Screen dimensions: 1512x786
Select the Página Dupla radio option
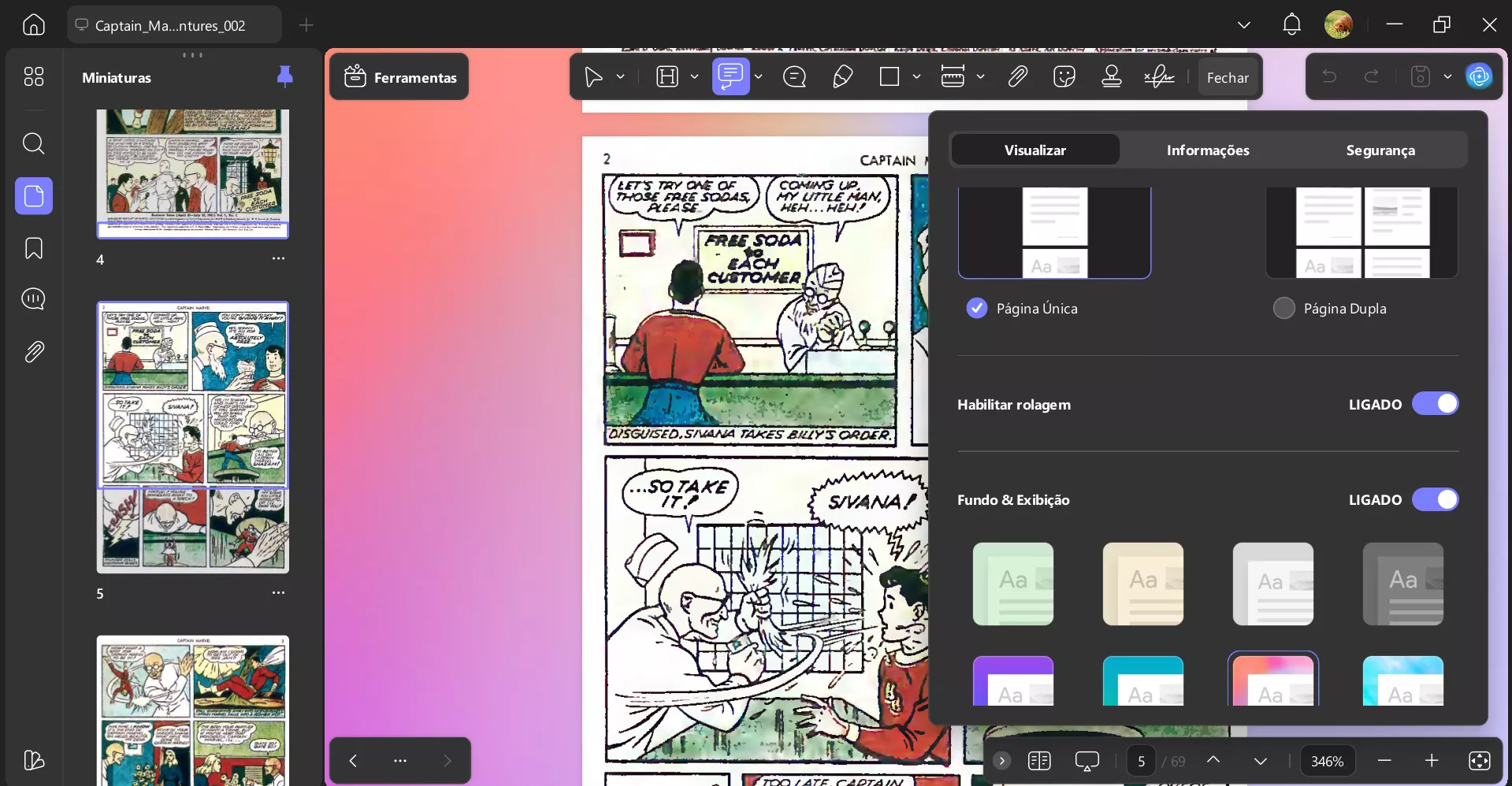[x=1284, y=308]
